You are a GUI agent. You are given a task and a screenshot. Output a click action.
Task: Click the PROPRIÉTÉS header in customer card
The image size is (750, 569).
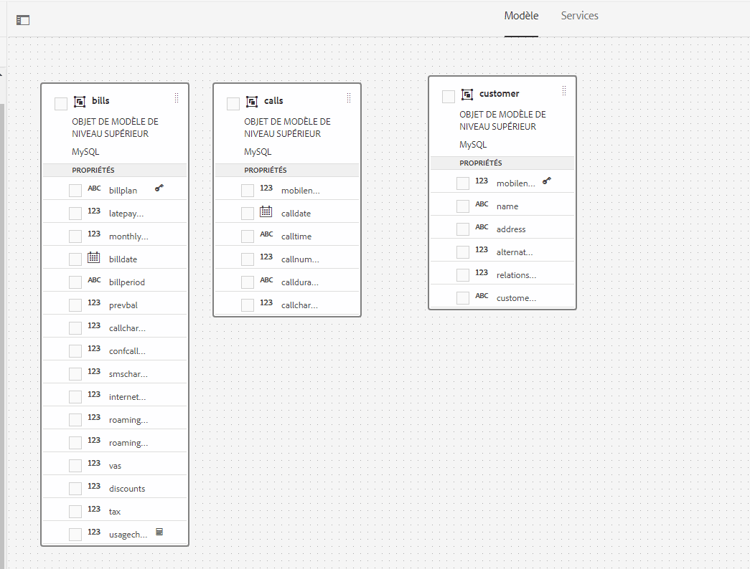click(481, 163)
